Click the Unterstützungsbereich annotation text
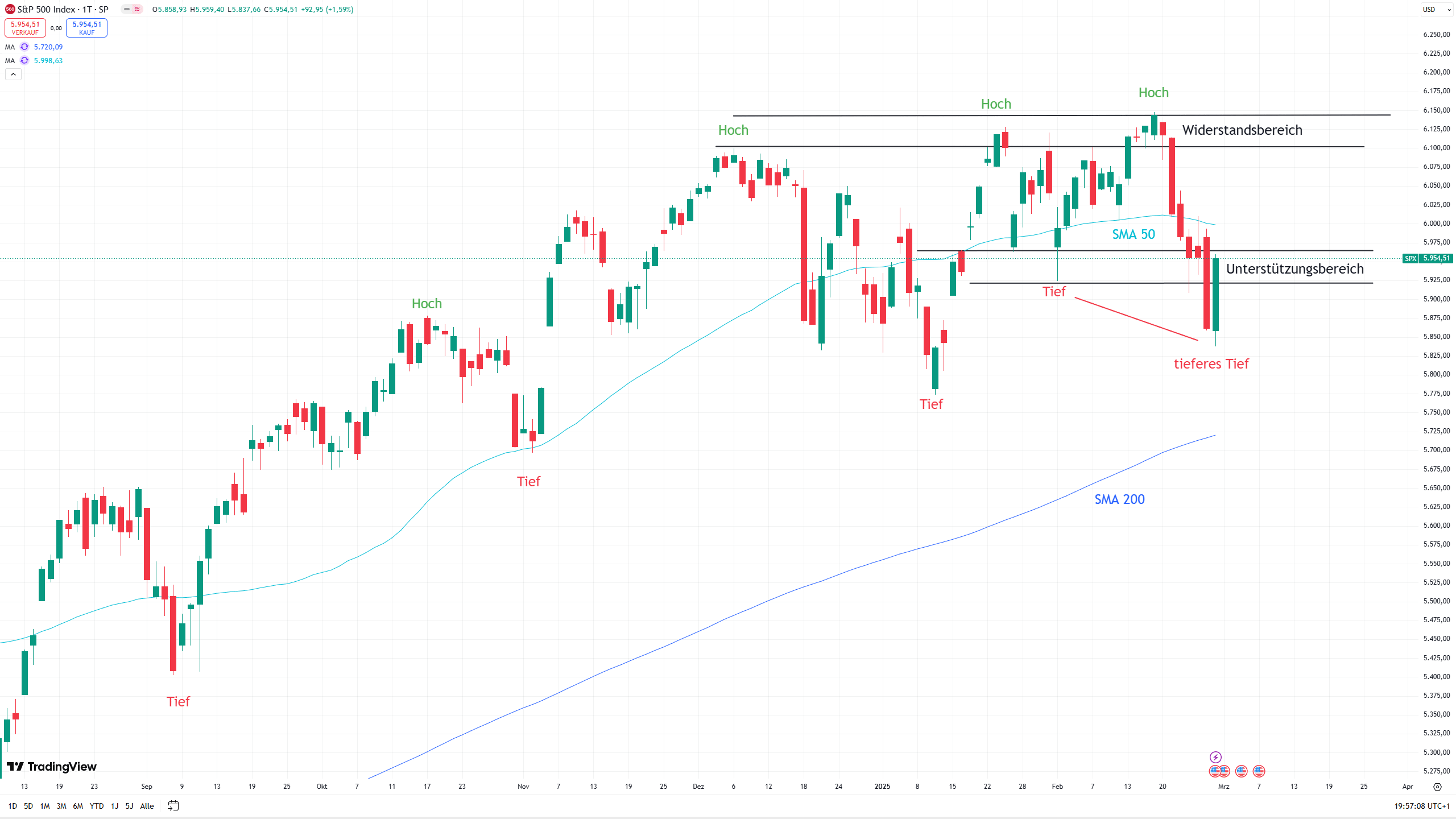1456x819 pixels. pos(1294,269)
